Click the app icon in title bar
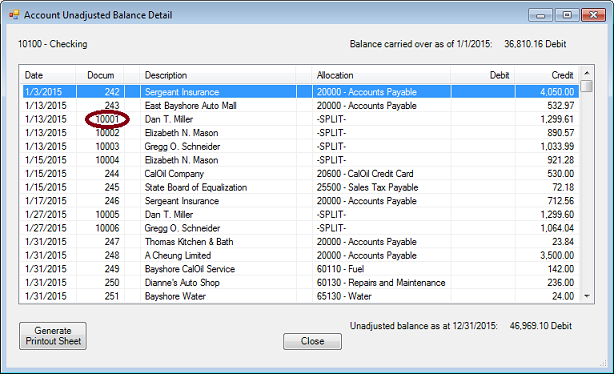 pos(14,15)
